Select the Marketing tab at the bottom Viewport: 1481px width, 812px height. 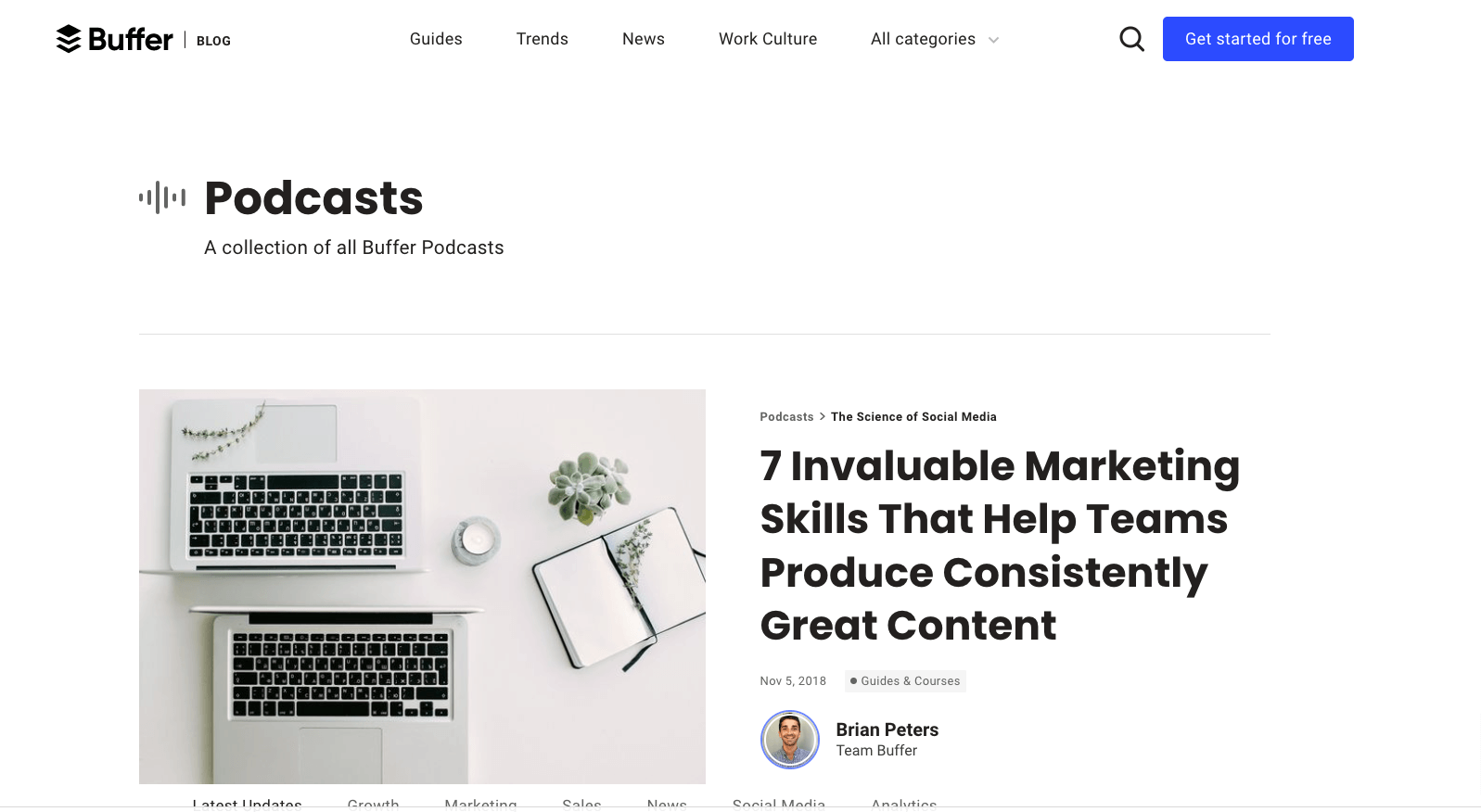point(480,803)
